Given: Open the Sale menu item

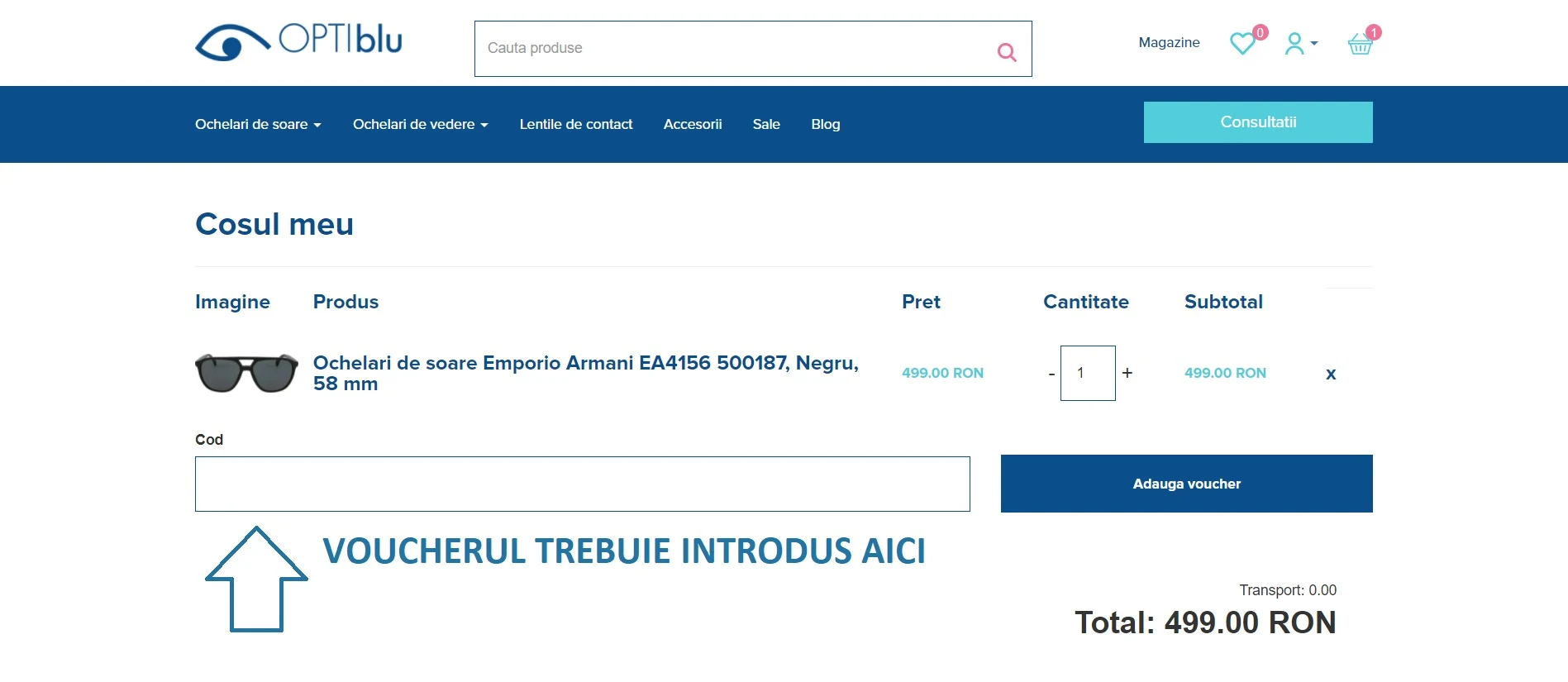Looking at the screenshot, I should point(766,124).
